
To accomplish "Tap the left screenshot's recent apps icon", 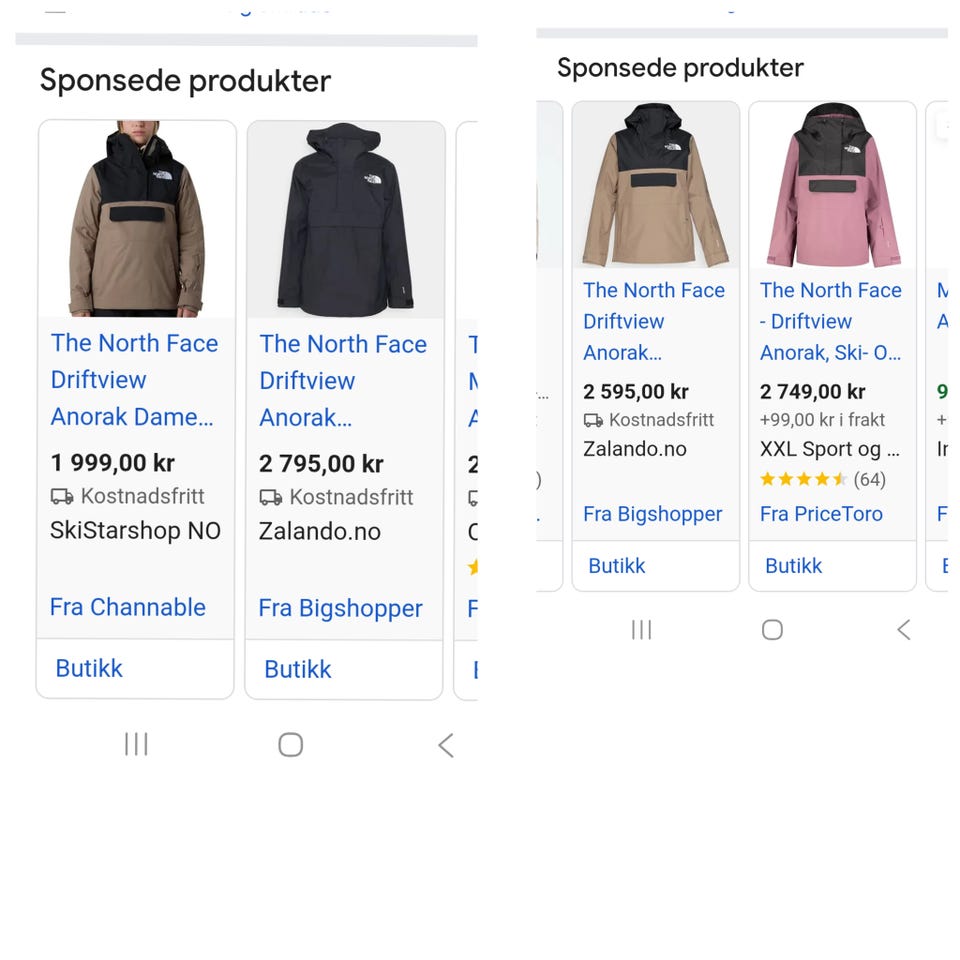I will click(x=136, y=744).
